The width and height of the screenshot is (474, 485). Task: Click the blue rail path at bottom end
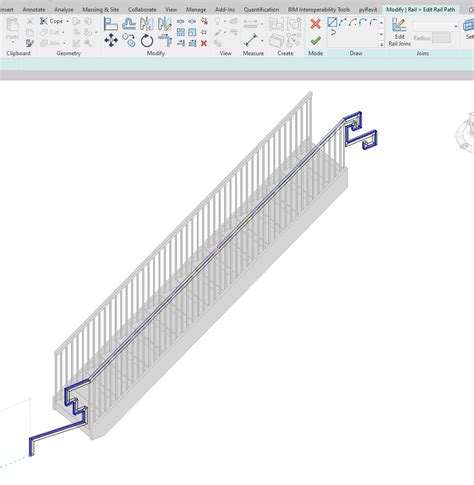[32, 447]
